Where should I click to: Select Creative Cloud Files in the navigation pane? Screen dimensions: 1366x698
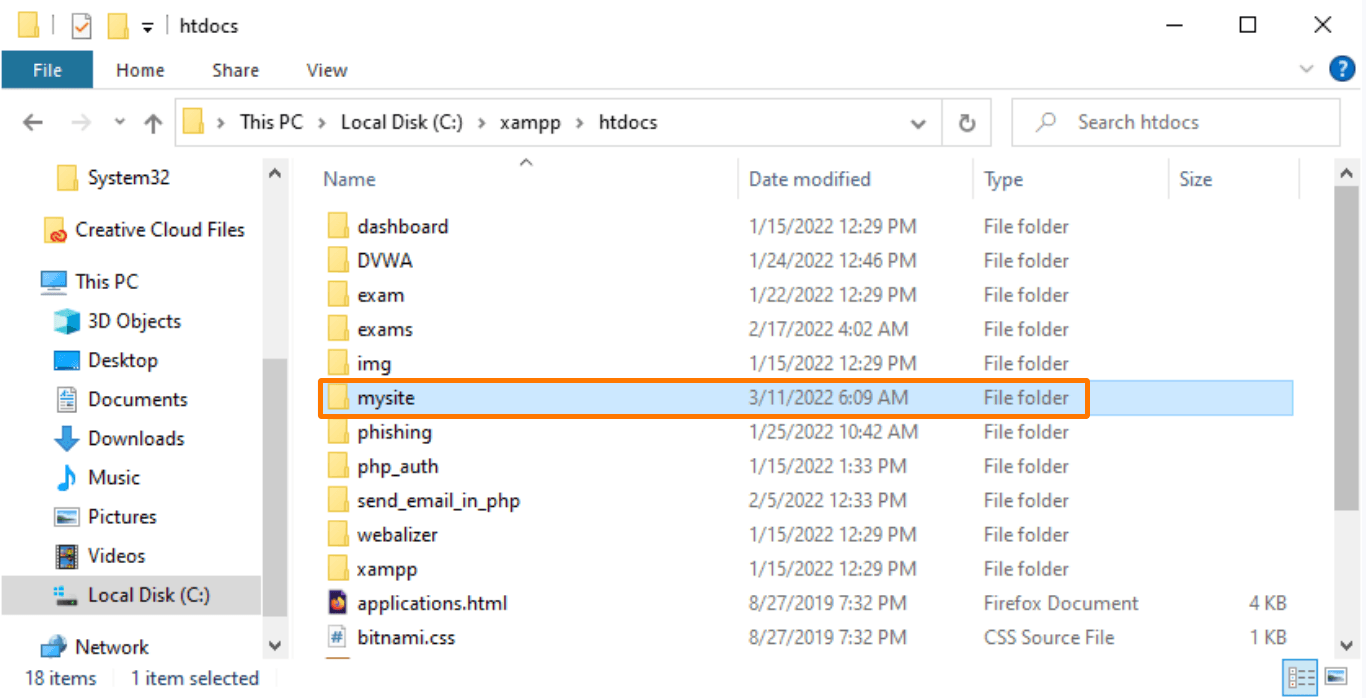pyautogui.click(x=160, y=229)
